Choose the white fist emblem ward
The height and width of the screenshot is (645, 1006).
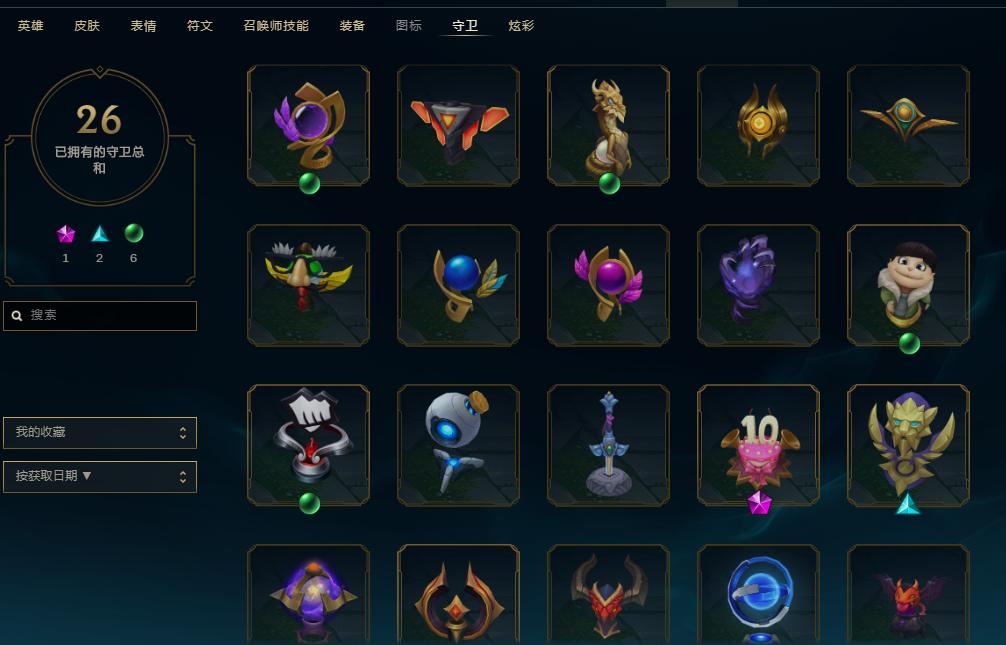pos(309,445)
